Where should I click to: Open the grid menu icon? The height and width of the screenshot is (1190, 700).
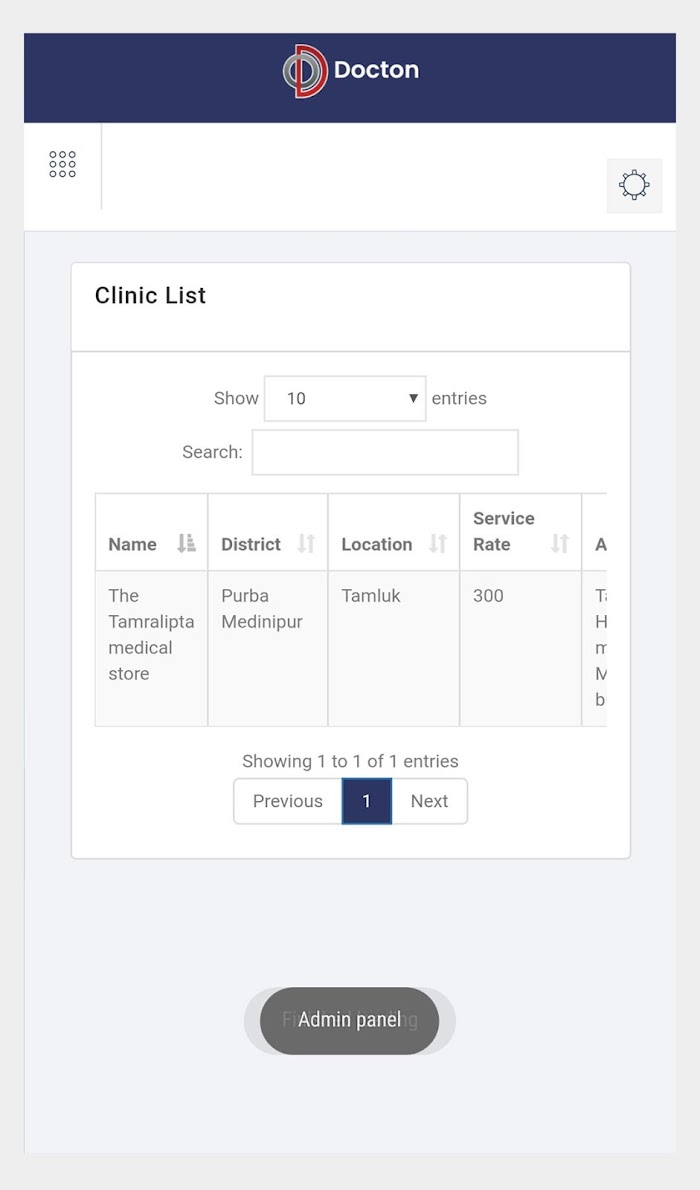coord(62,164)
